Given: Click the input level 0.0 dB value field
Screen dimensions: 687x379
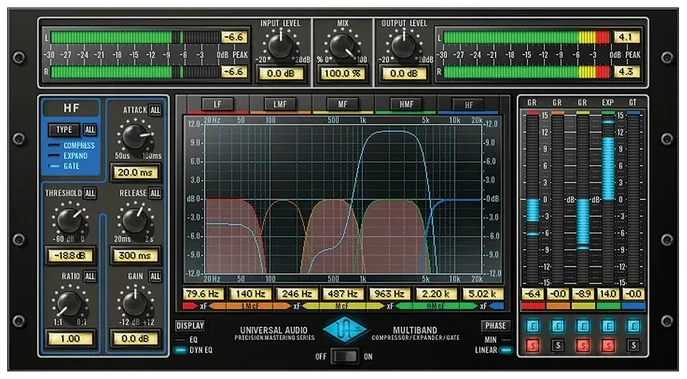Looking at the screenshot, I should tap(280, 74).
